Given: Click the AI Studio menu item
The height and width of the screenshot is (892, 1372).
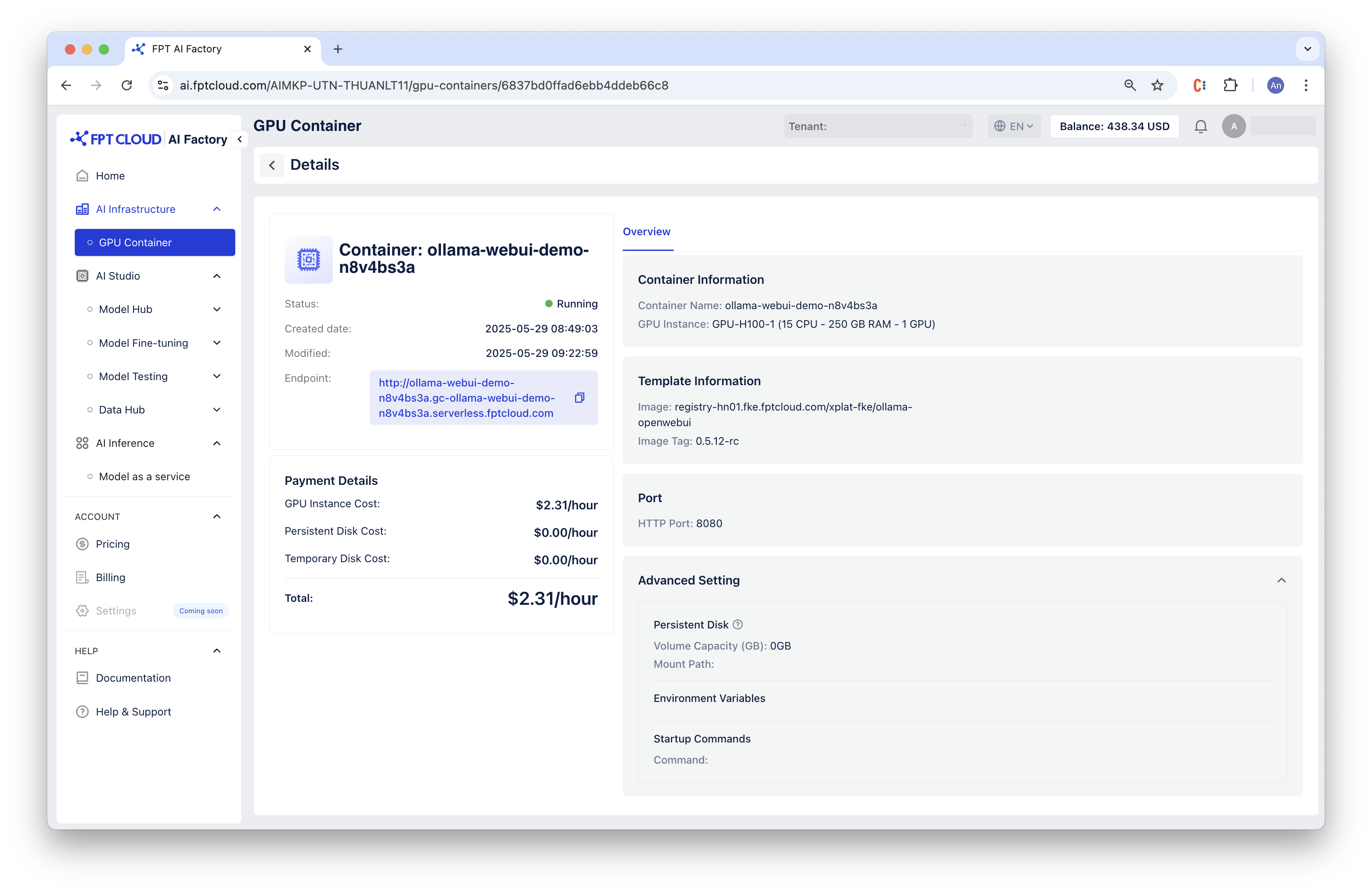Looking at the screenshot, I should [117, 276].
